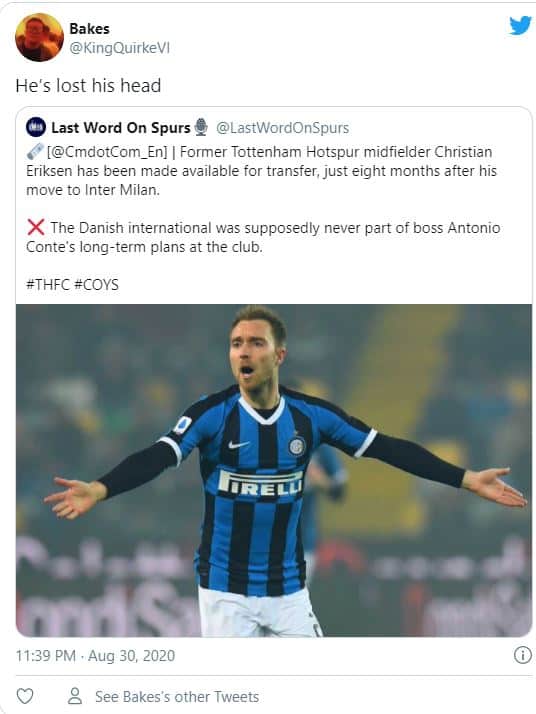
Task: Open the tweet timestamp Aug 30, 2020
Action: [95, 656]
